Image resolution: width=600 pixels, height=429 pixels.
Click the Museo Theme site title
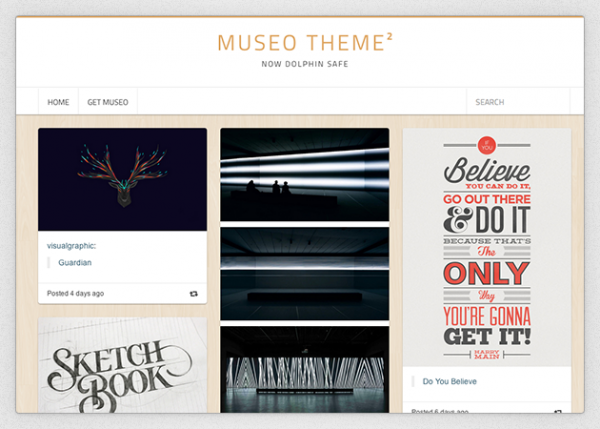[305, 42]
